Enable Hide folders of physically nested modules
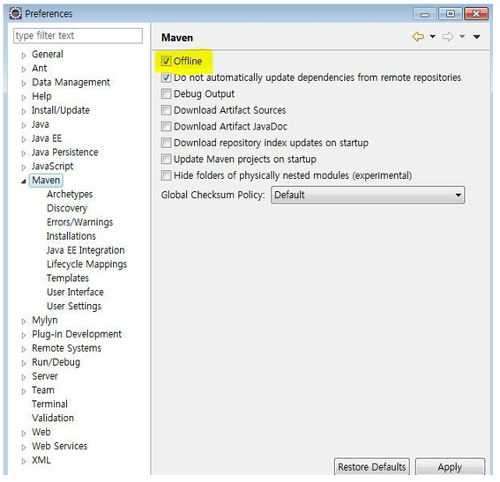The image size is (500, 482). pyautogui.click(x=166, y=175)
